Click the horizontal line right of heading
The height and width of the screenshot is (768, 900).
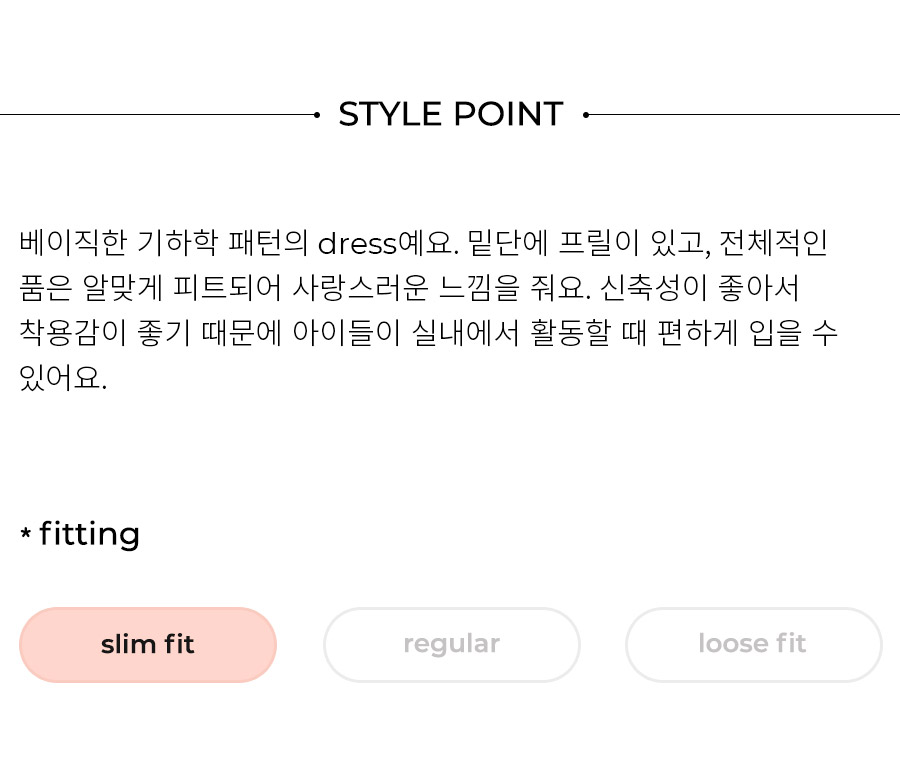click(x=744, y=115)
